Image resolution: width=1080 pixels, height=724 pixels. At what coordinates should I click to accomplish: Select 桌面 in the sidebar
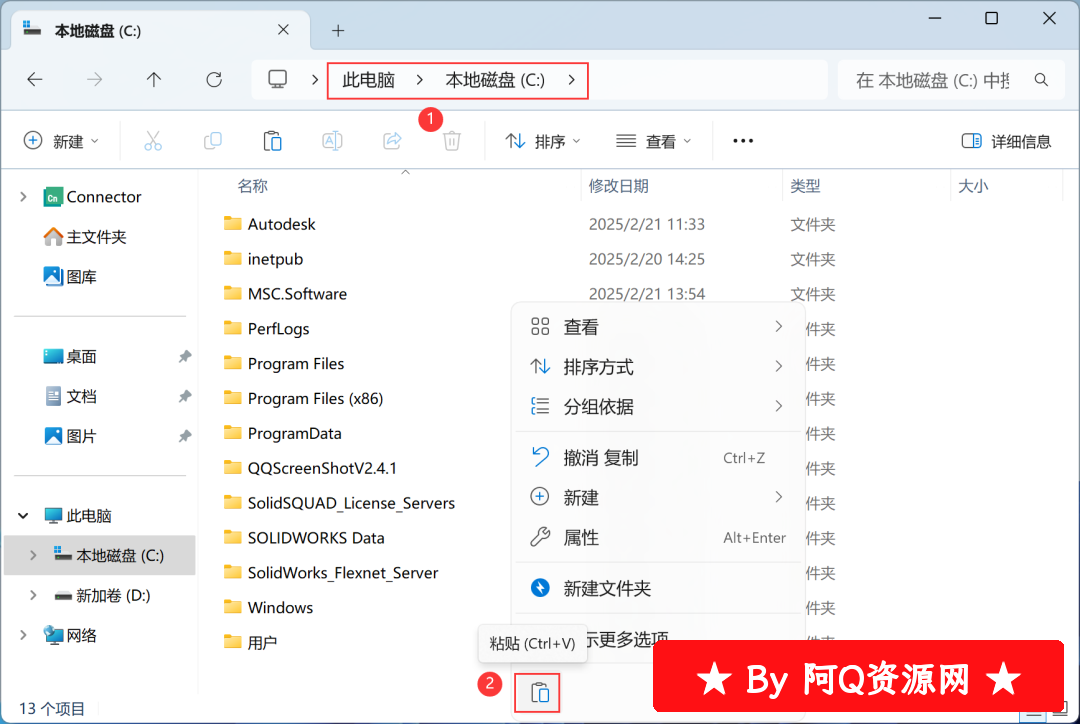point(70,357)
